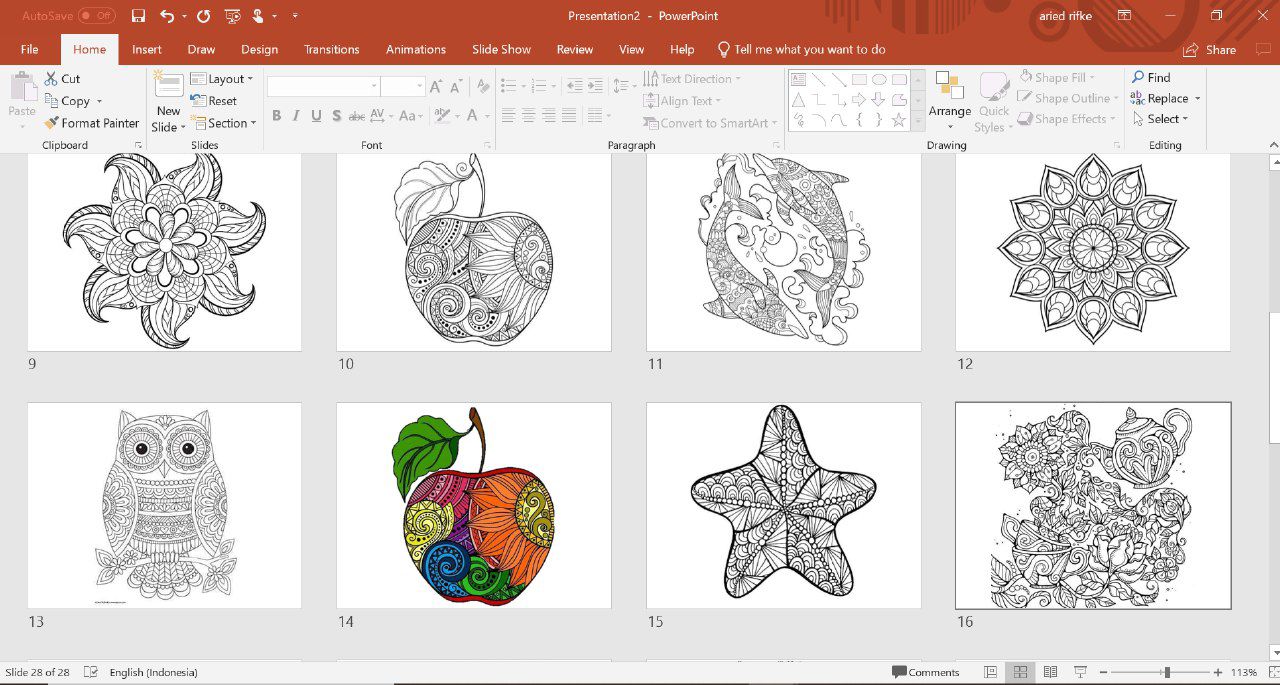Click the zoom slider handle

[1166, 672]
